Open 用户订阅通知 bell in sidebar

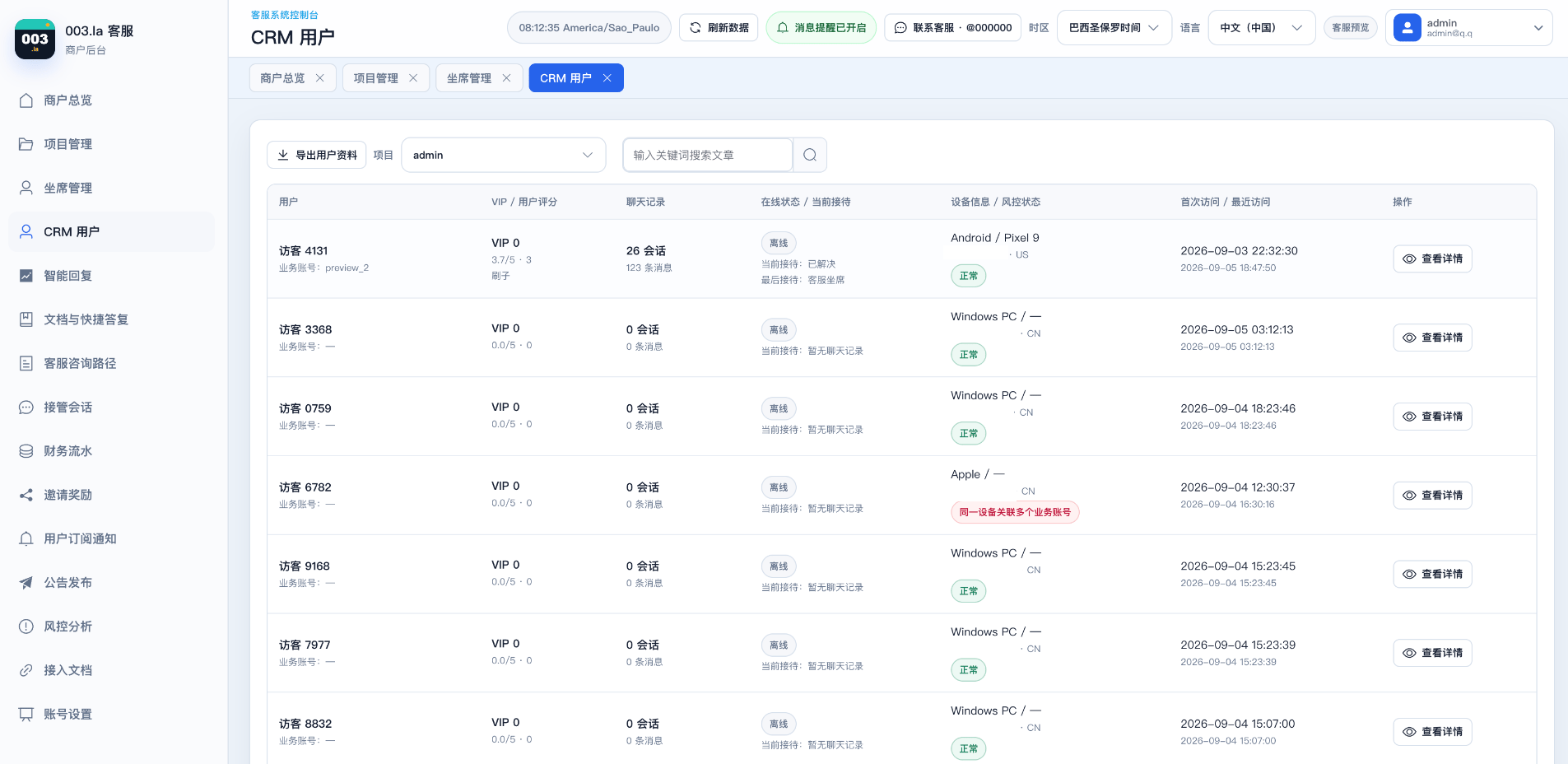[26, 538]
